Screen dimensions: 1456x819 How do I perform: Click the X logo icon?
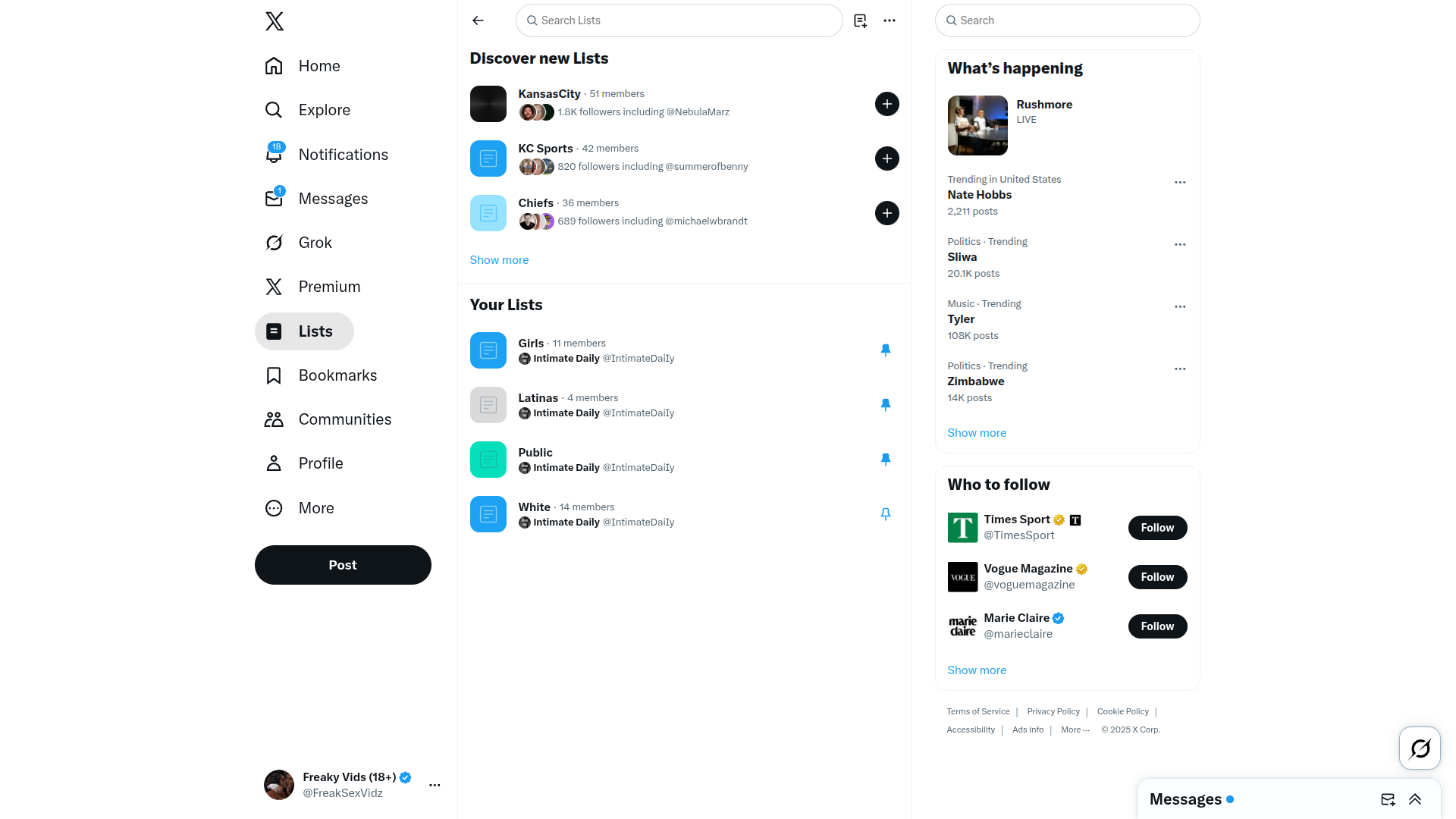pos(275,21)
